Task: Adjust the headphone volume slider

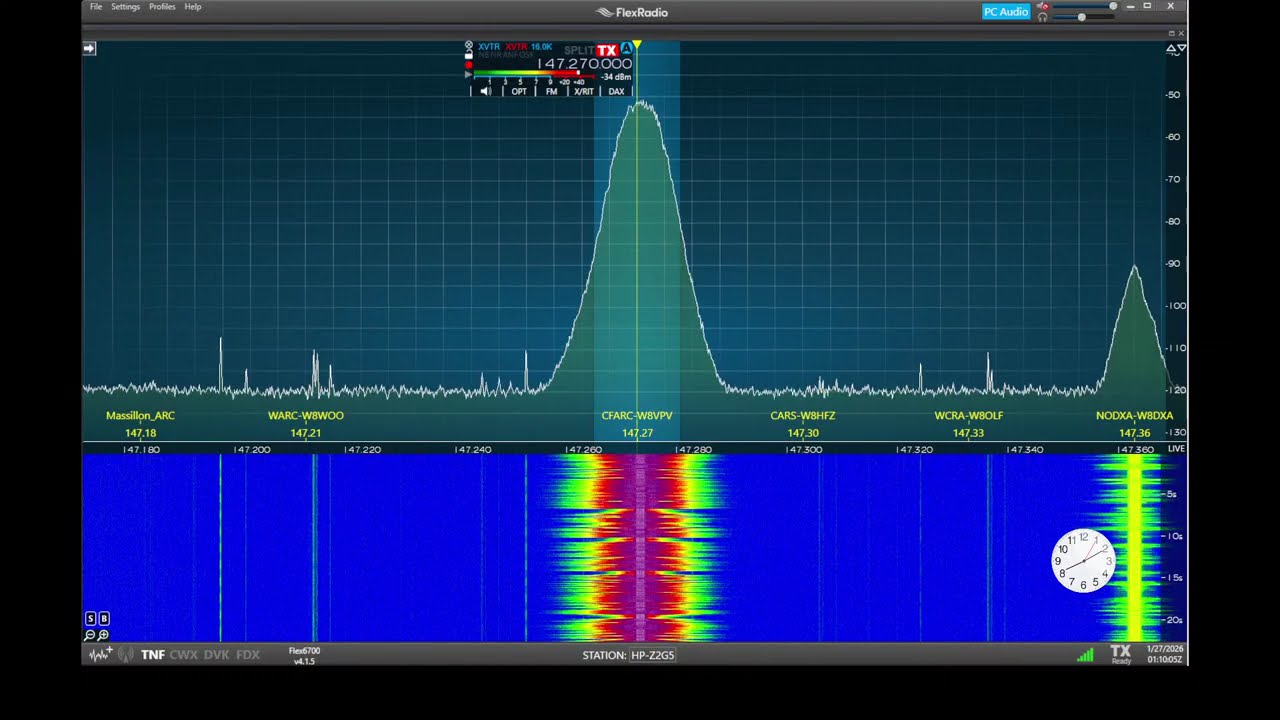Action: (x=1085, y=17)
